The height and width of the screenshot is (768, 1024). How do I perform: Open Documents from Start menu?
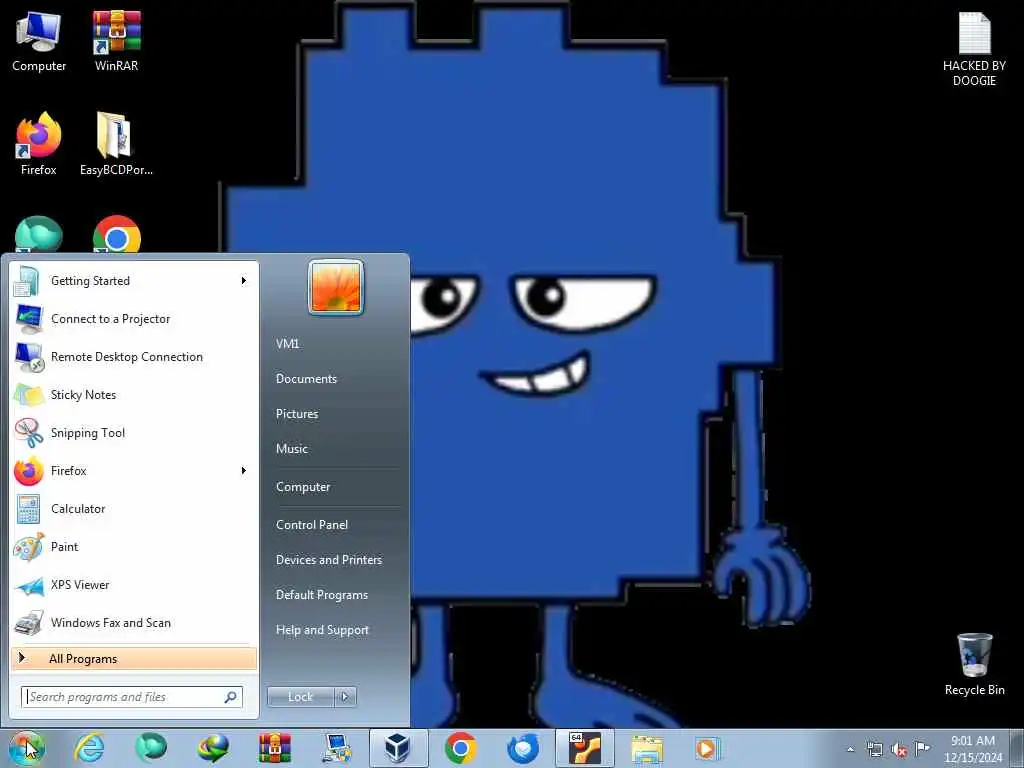(x=306, y=379)
